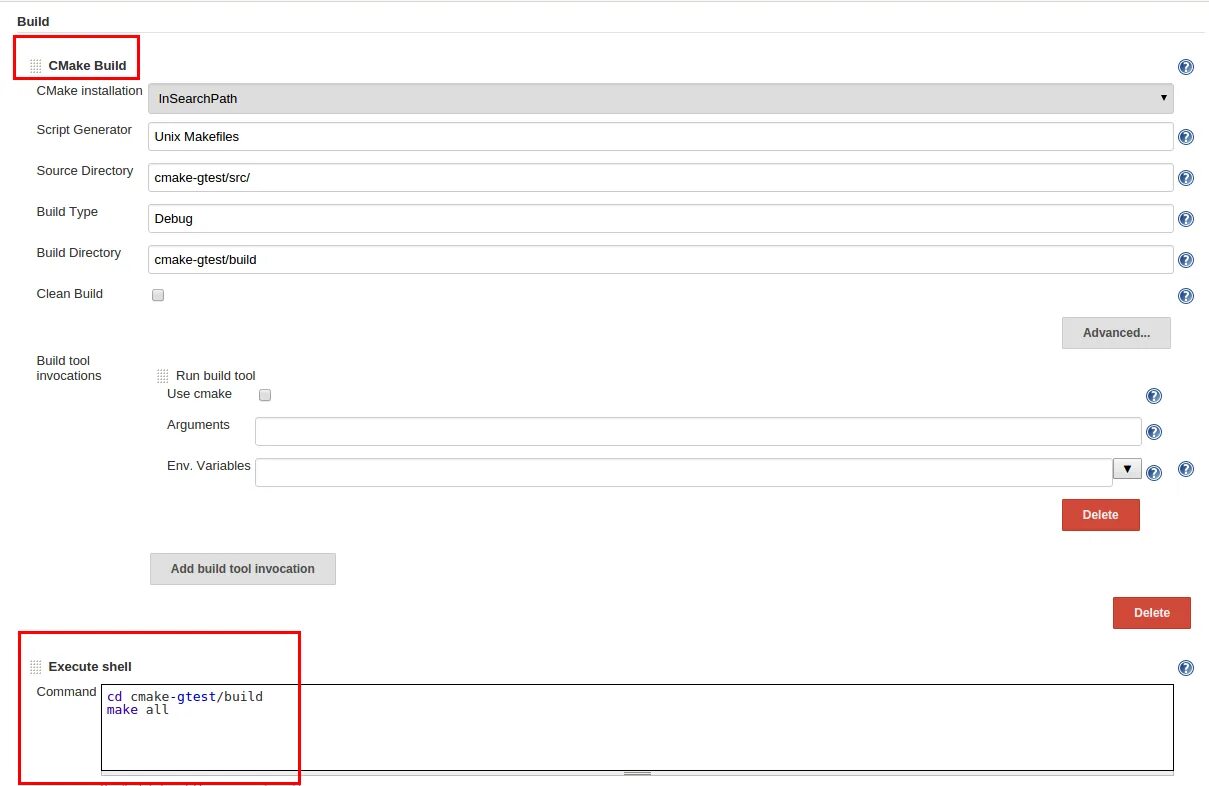1209x786 pixels.
Task: Open CMake installation dropdown InSearchPath
Action: point(660,98)
